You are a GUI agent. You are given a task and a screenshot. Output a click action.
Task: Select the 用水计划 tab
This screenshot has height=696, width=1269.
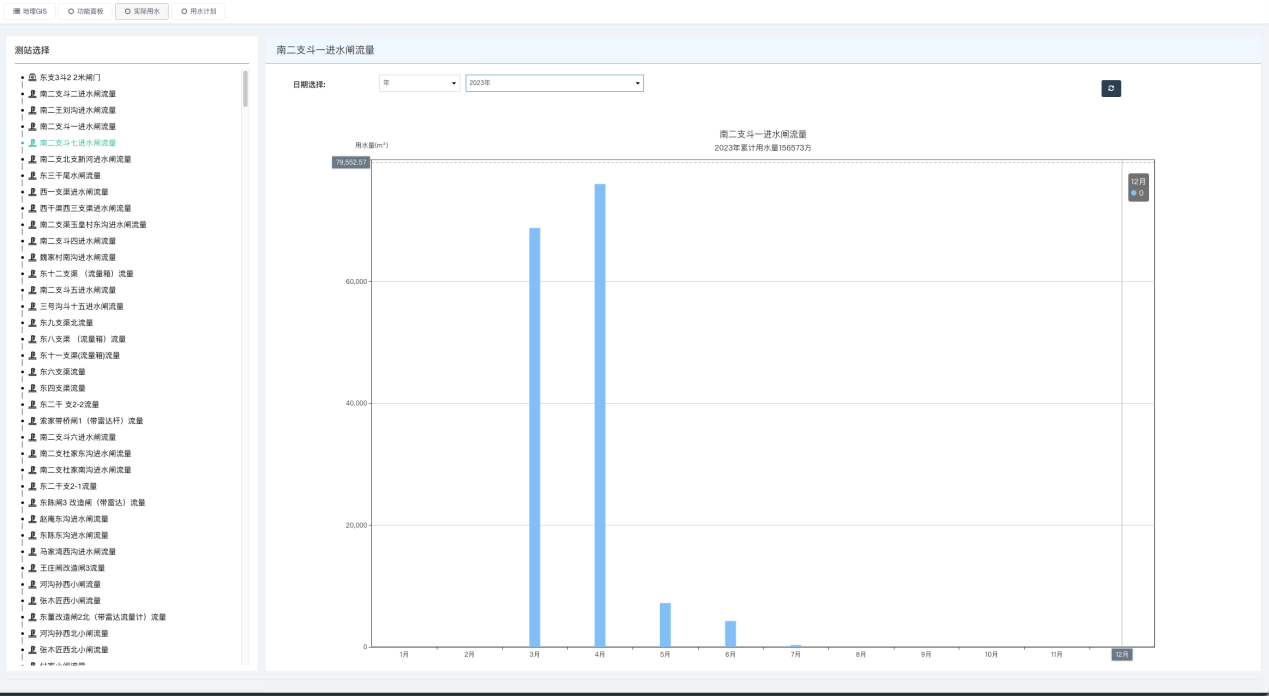coord(196,11)
